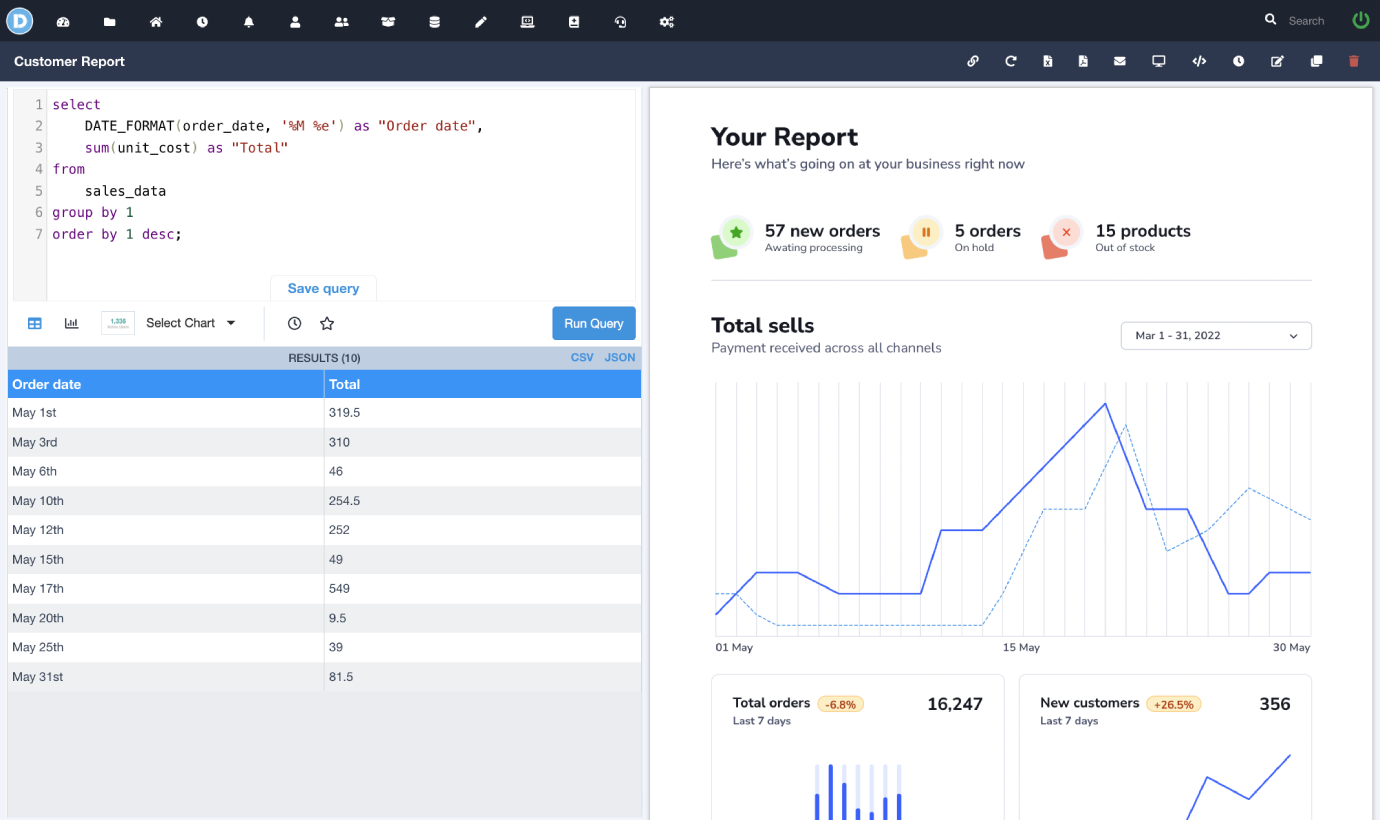Screen dimensions: 1380x820
Task: Click the 57 new orders card
Action: pos(797,238)
